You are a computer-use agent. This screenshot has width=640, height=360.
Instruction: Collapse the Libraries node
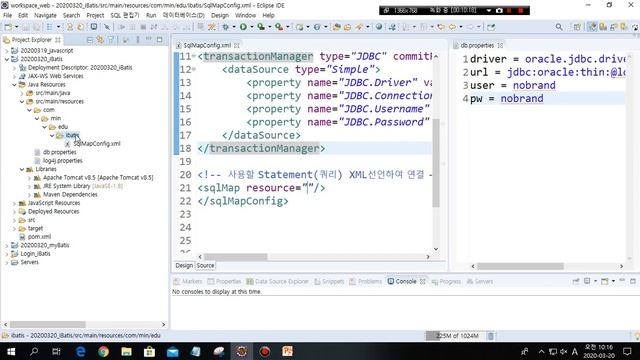[x=22, y=169]
